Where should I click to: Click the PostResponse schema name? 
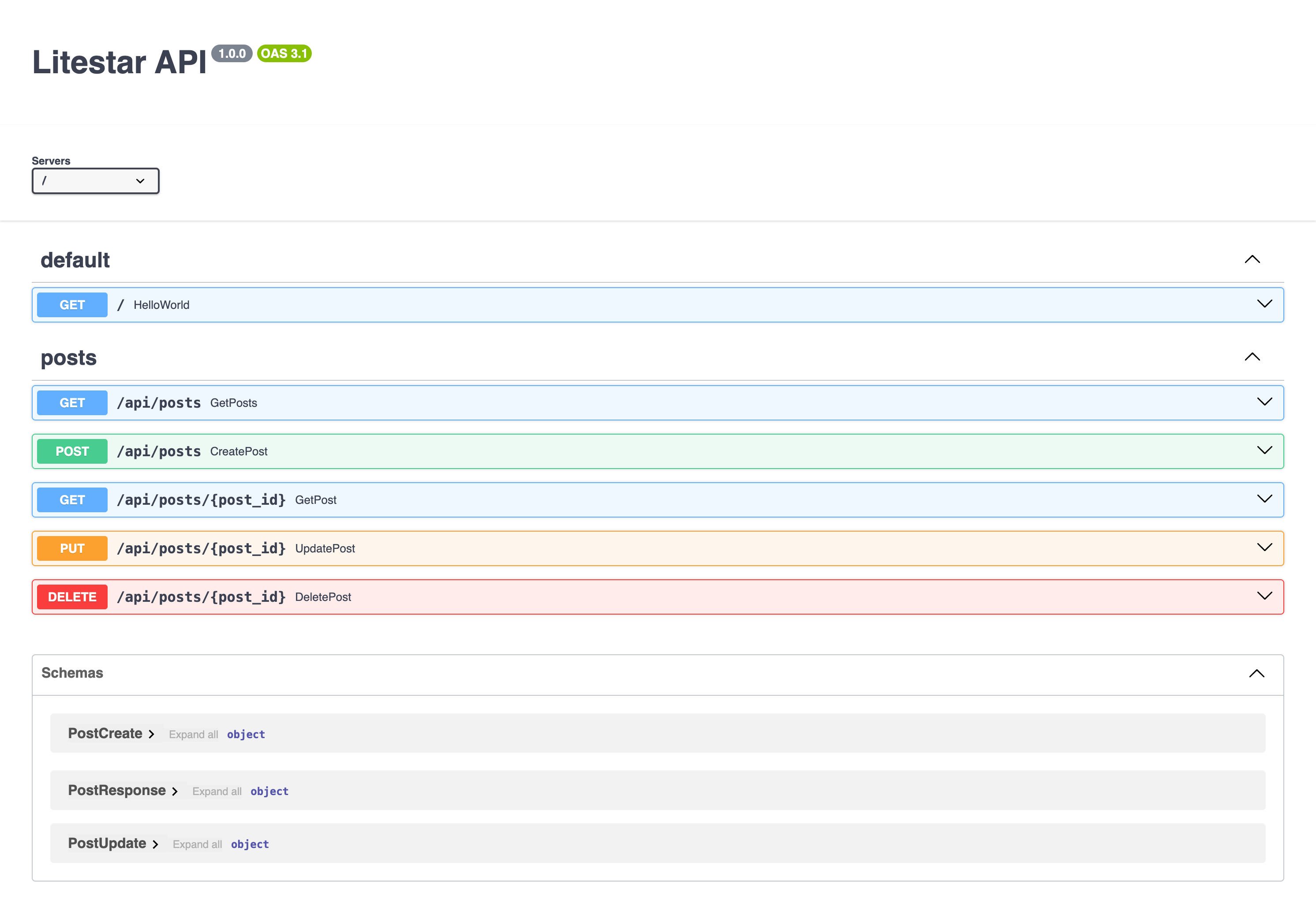click(x=117, y=790)
